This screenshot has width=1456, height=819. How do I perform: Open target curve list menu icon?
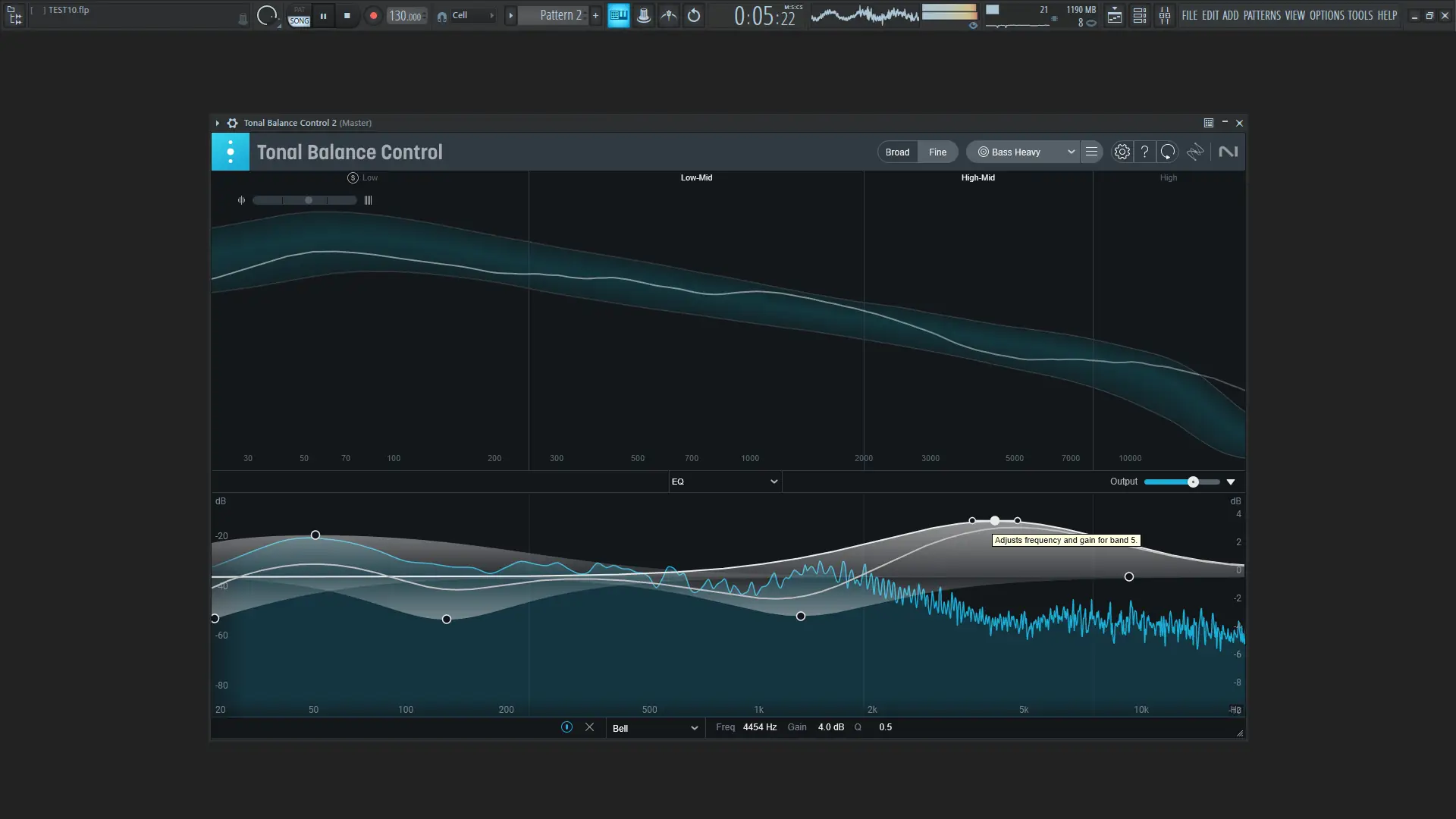coord(1091,152)
